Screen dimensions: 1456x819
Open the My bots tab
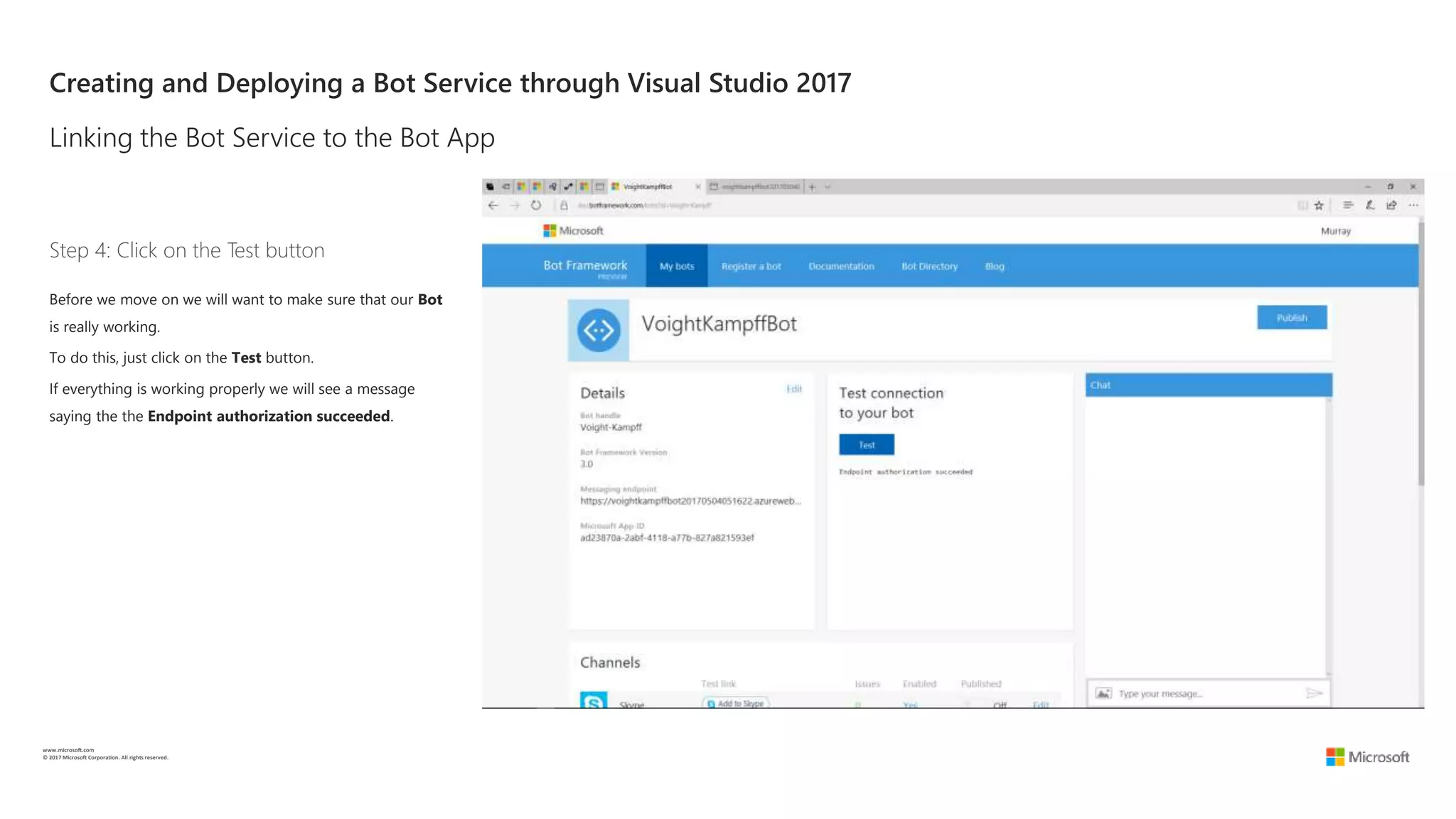pos(676,267)
